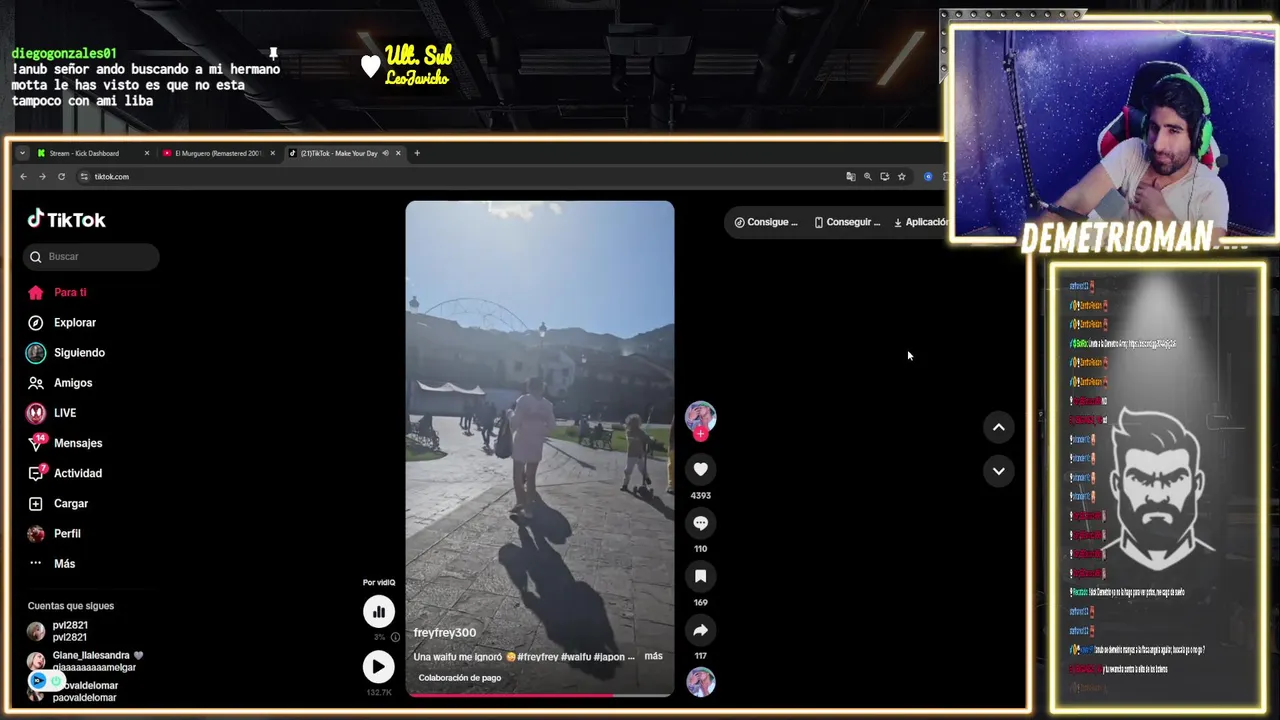Expand caption with más
The width and height of the screenshot is (1280, 720).
(653, 656)
